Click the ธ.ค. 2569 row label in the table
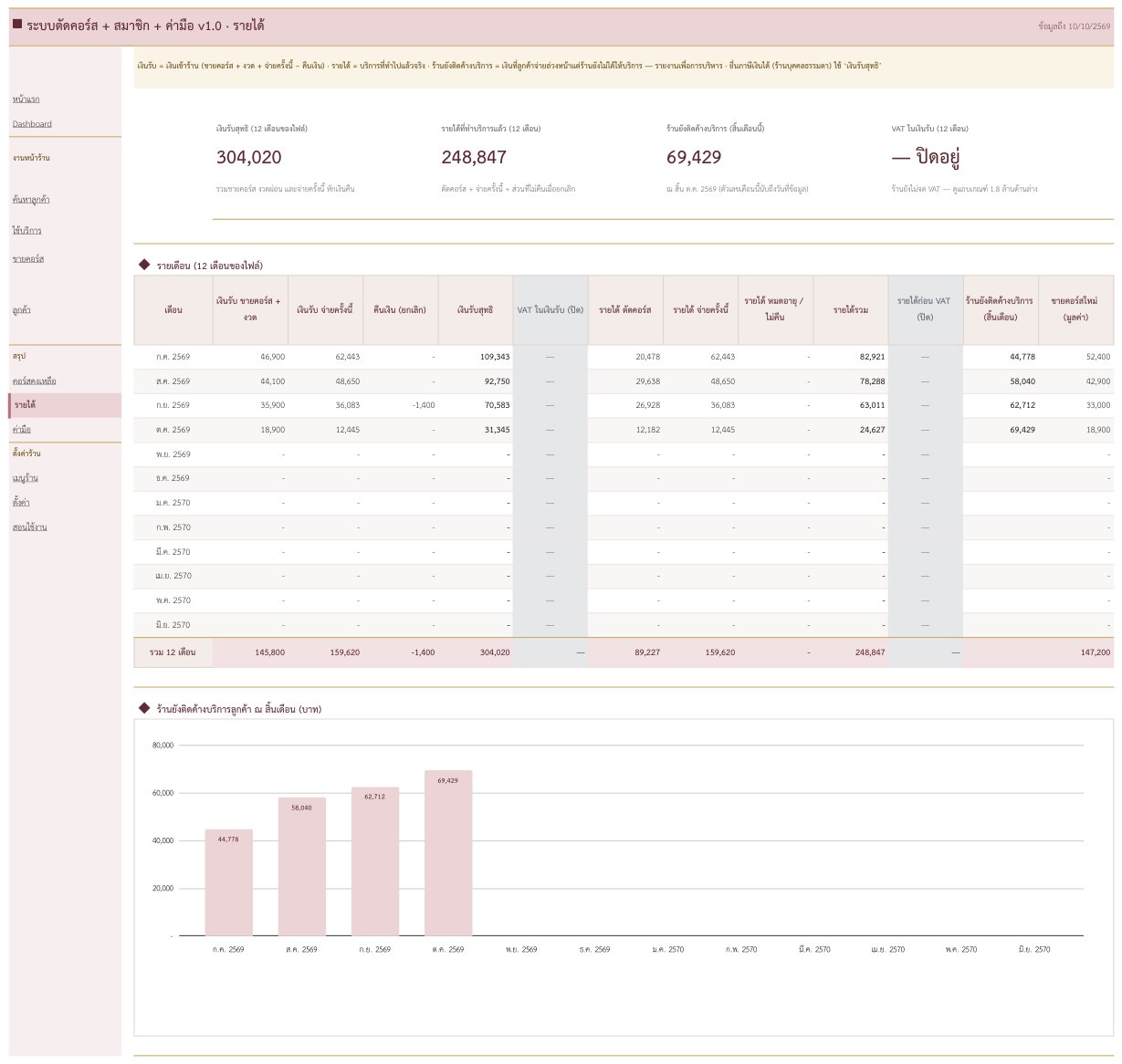This screenshot has width=1122, height=1064. pos(173,478)
